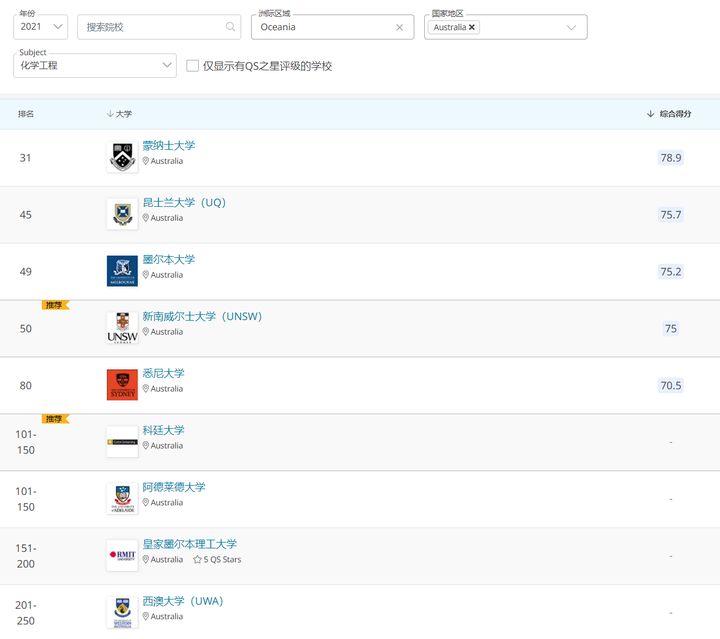Image resolution: width=720 pixels, height=639 pixels.
Task: Click the University of Adelaide crest logo
Action: pyautogui.click(x=122, y=499)
